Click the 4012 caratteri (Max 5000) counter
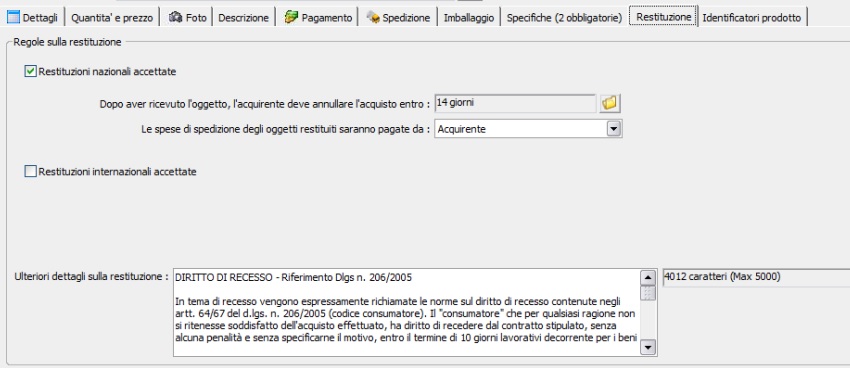Screen dimensions: 850x368 pos(756,277)
